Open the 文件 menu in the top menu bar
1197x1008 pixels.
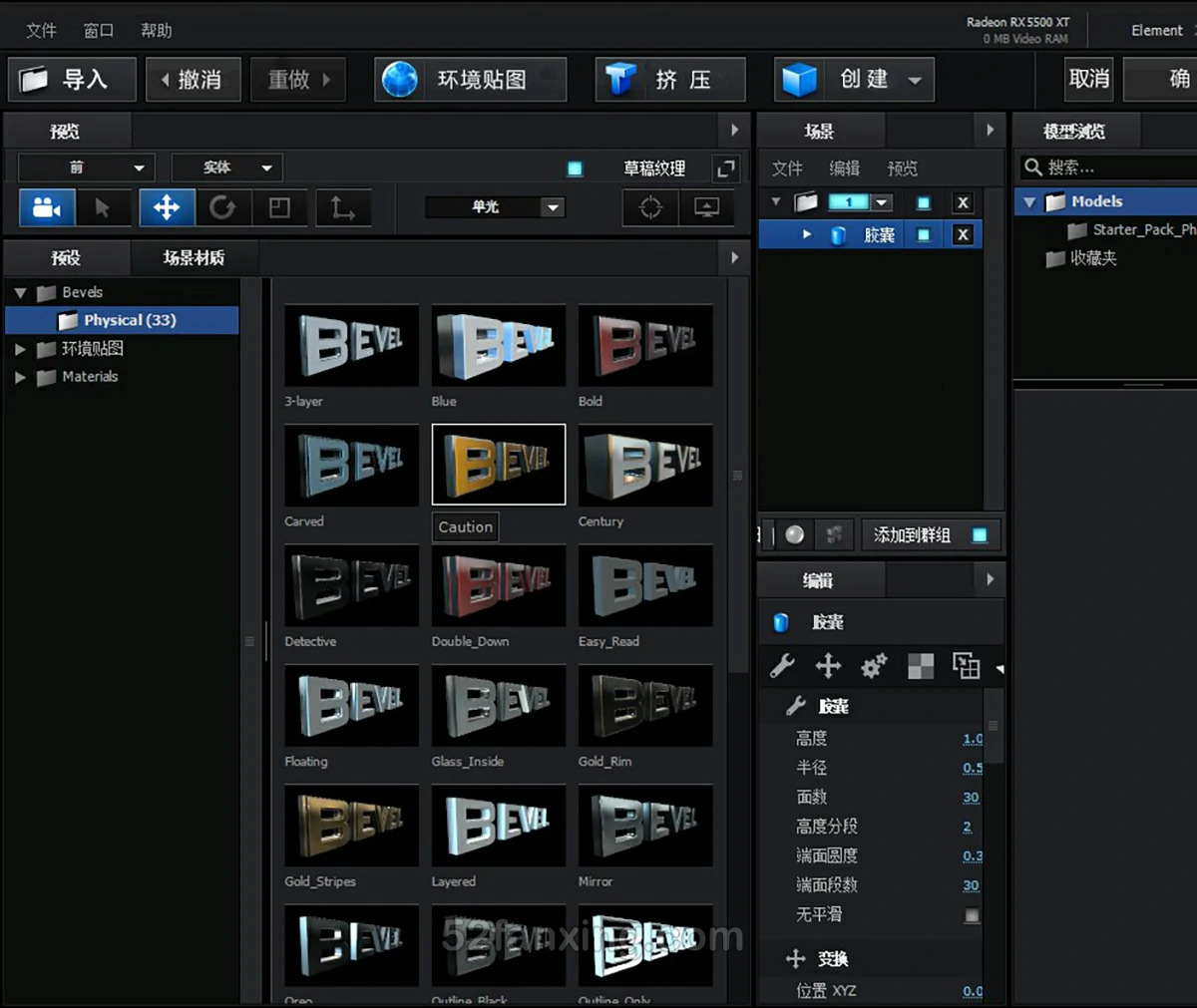pyautogui.click(x=41, y=31)
